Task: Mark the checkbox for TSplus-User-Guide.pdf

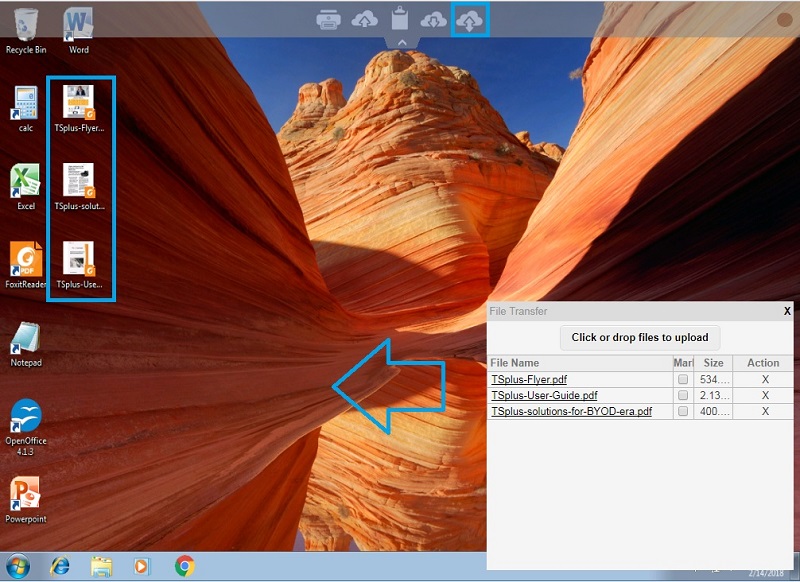Action: coord(683,395)
